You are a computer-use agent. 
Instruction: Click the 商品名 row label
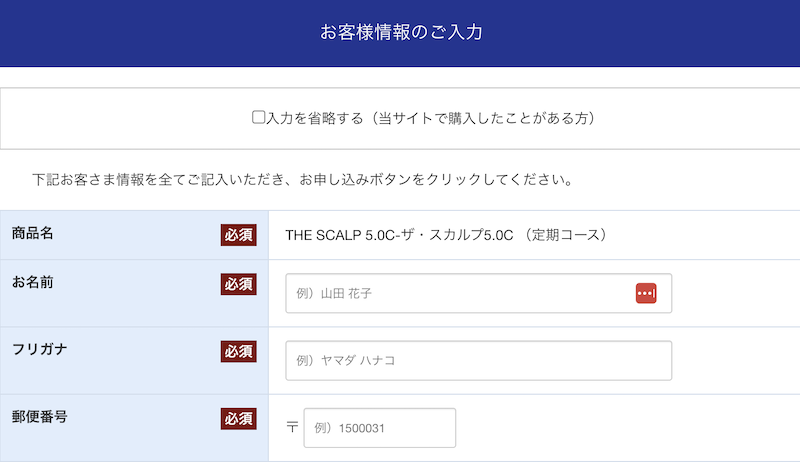coord(33,234)
